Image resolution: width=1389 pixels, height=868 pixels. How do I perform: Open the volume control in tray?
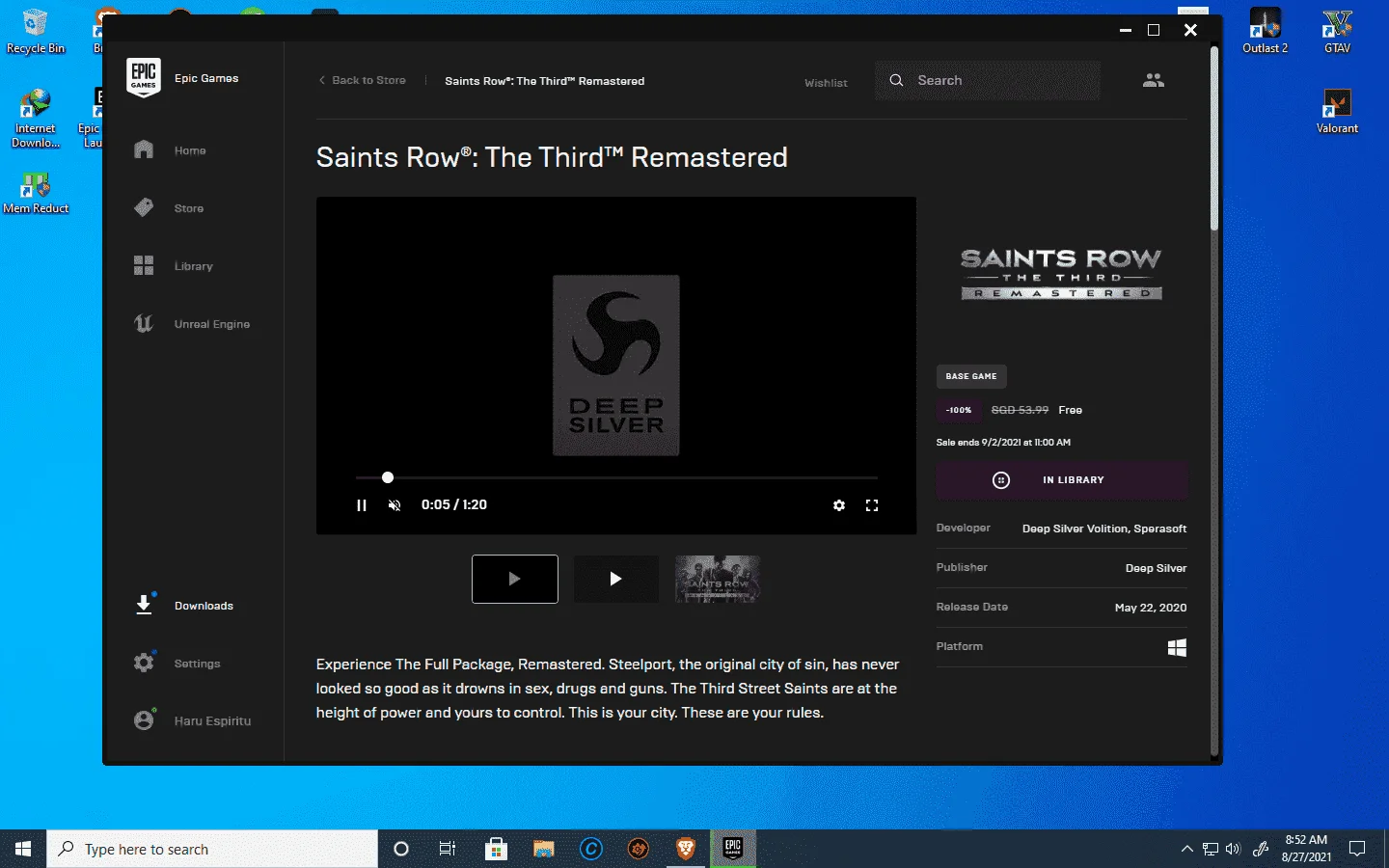pos(1233,849)
